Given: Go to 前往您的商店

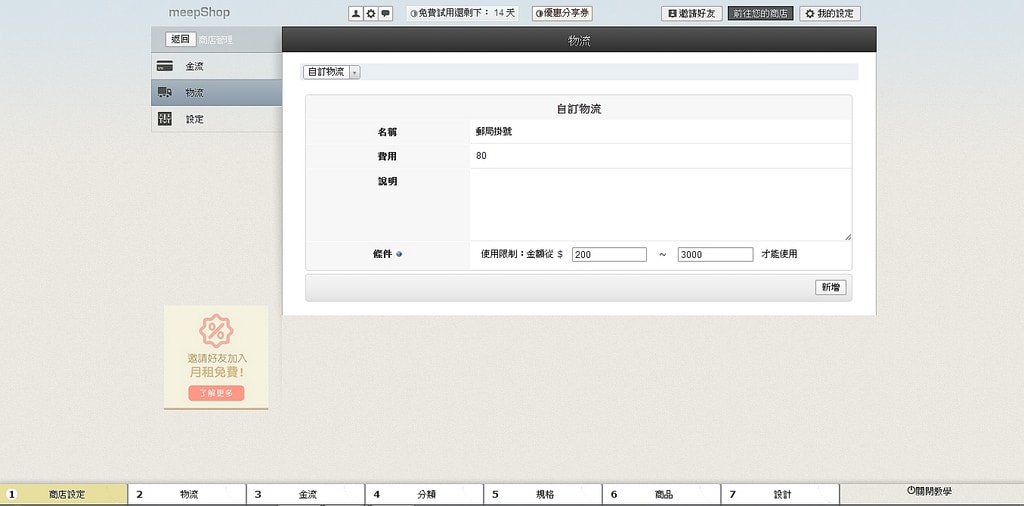Looking at the screenshot, I should click(760, 14).
